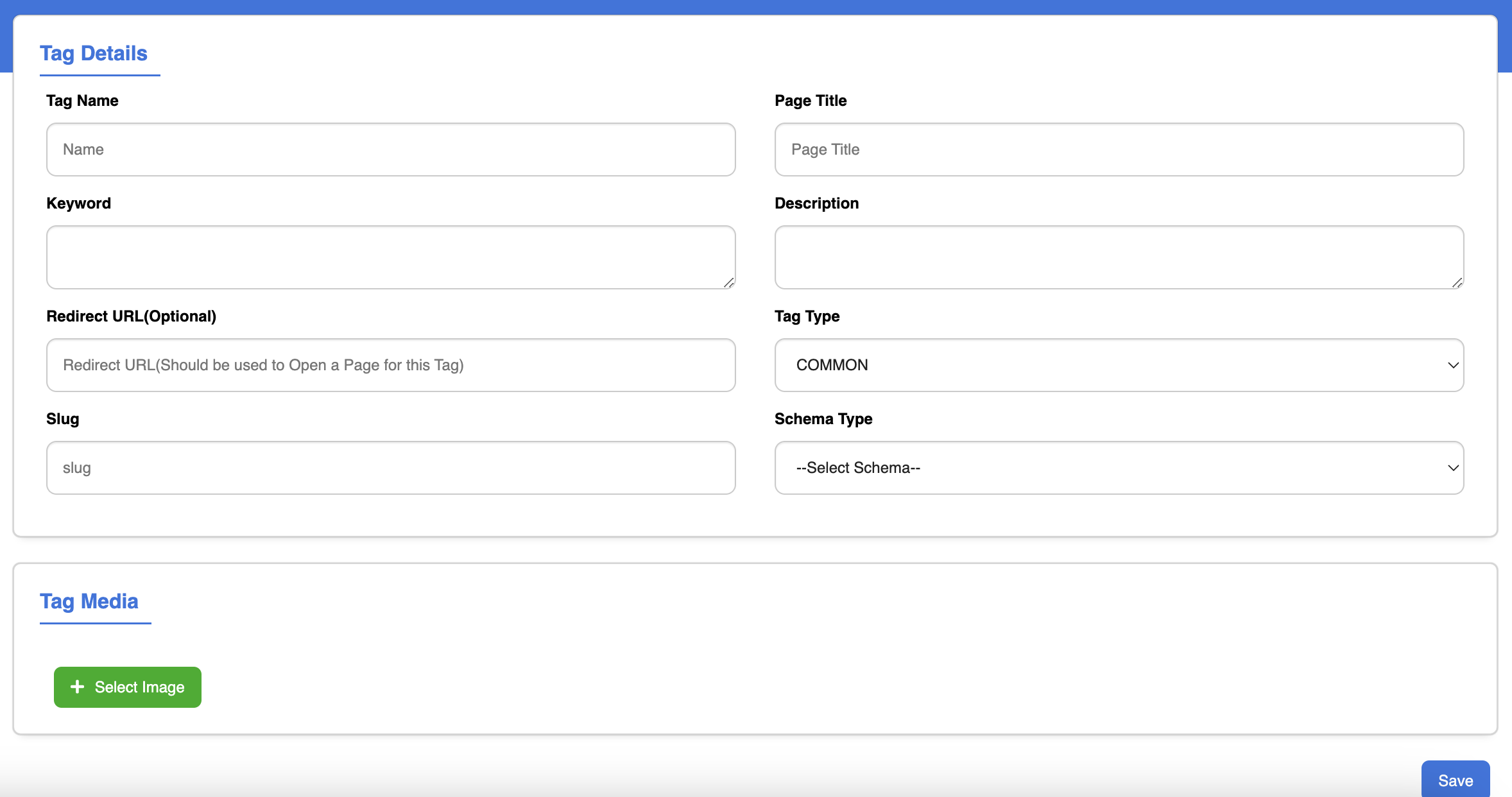Grab the Description textarea resize handle

[1457, 282]
